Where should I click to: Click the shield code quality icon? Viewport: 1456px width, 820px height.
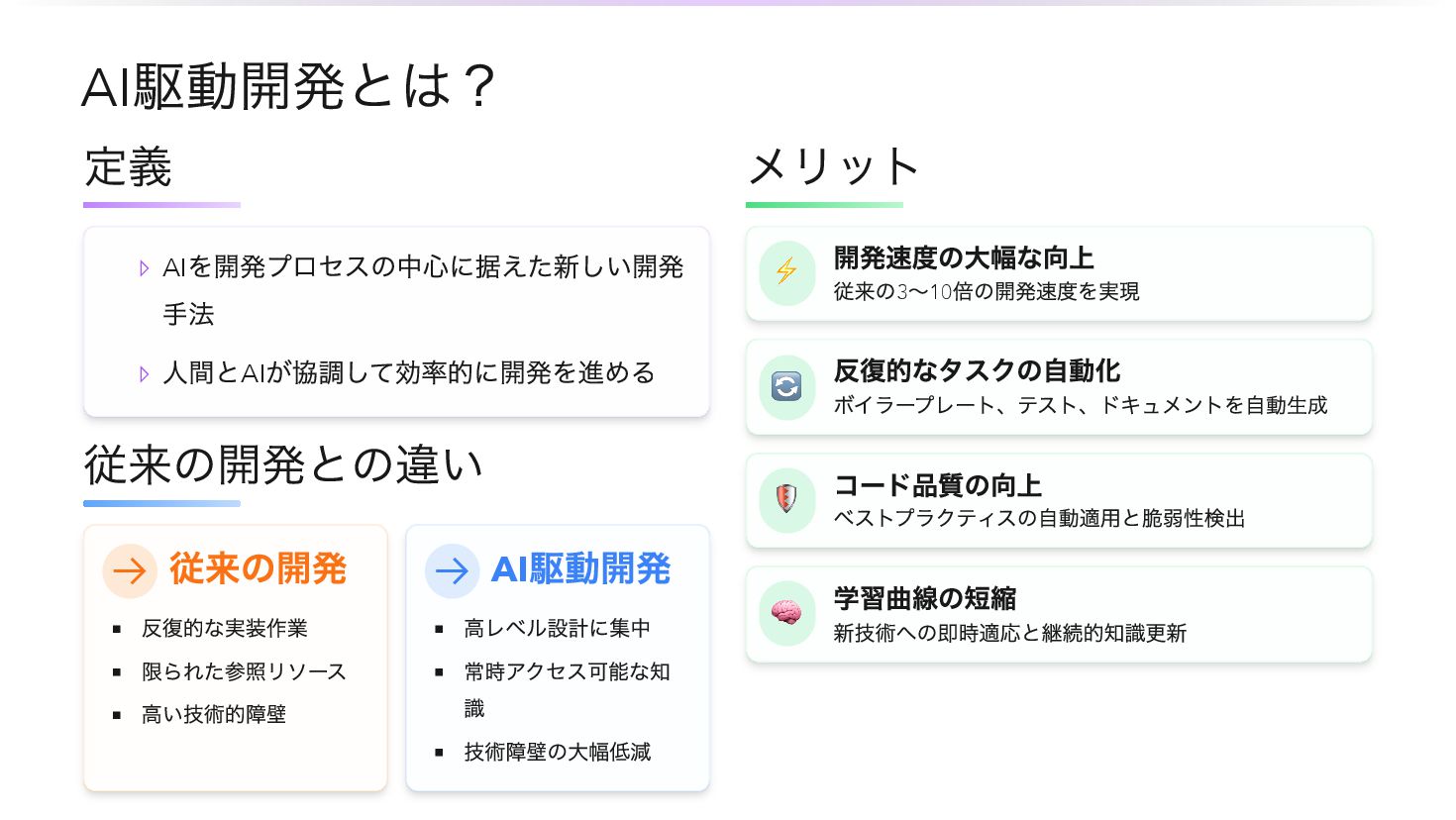[786, 499]
